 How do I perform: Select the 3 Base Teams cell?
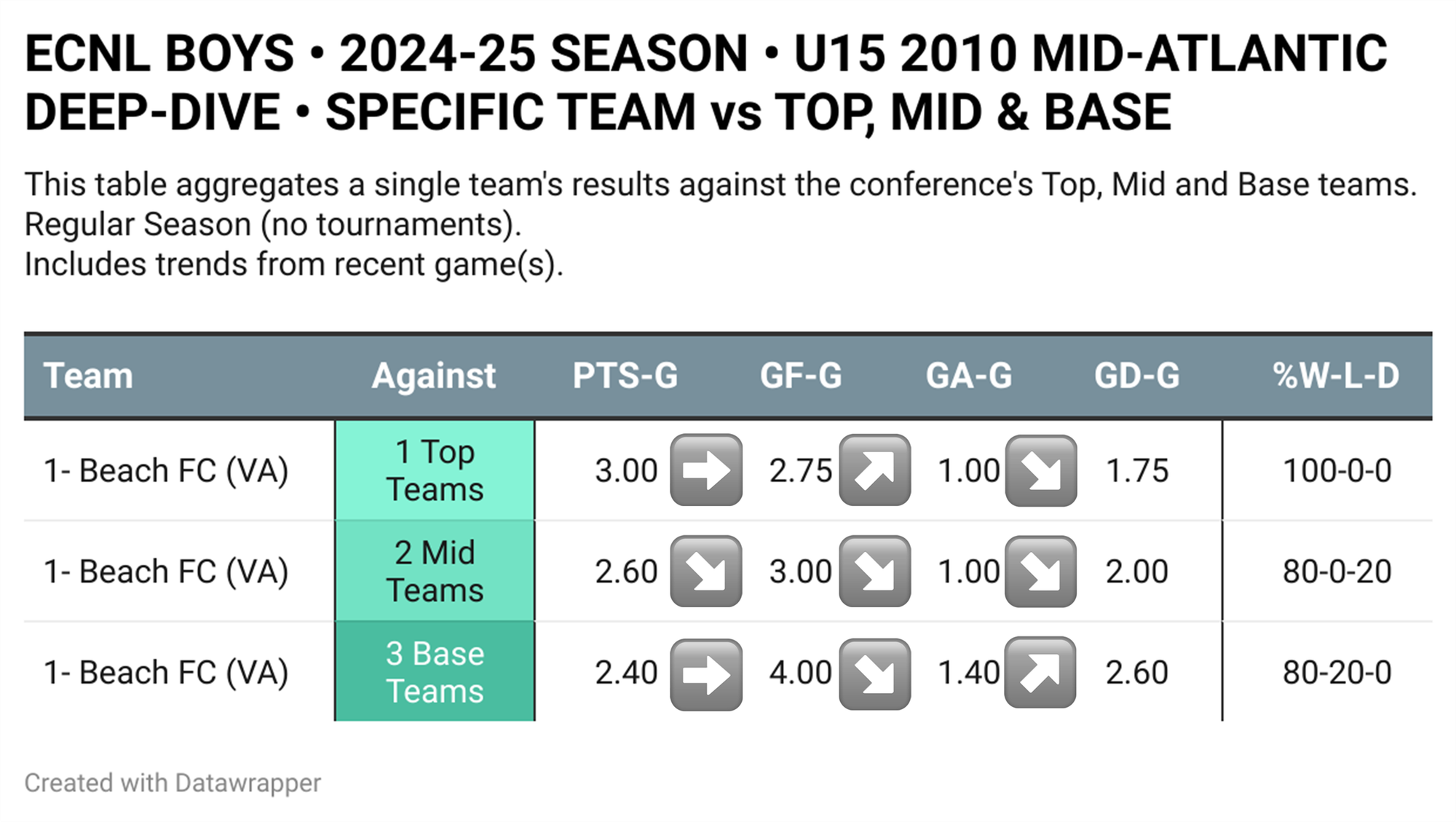point(435,672)
